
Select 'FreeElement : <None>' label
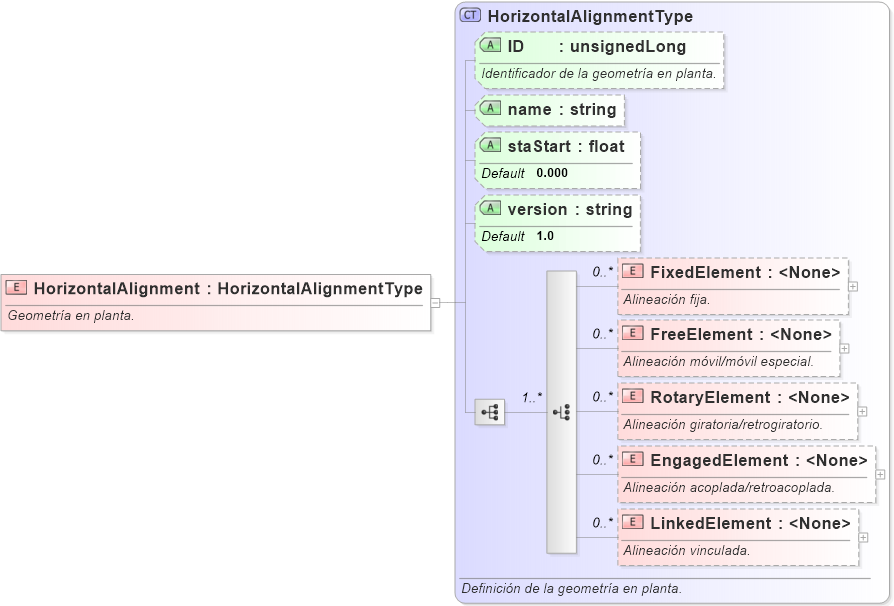(x=741, y=335)
